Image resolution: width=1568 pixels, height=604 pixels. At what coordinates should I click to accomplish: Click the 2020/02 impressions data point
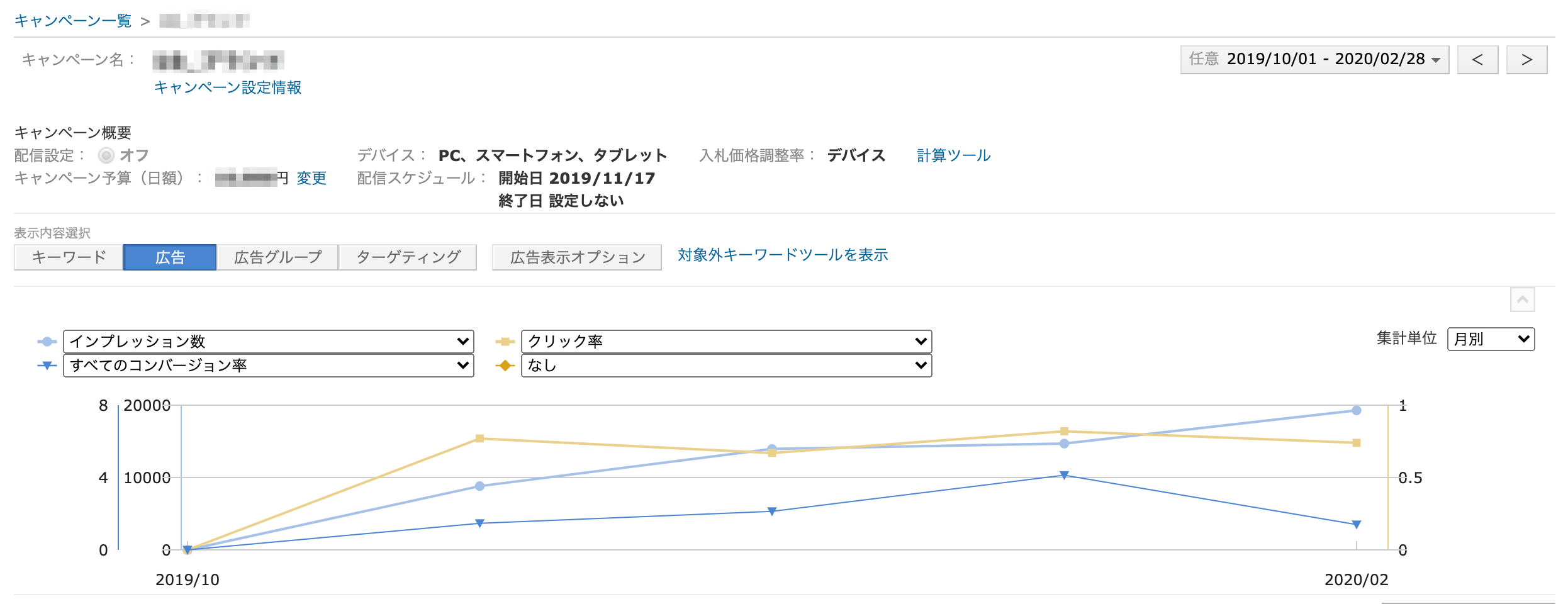coord(1356,410)
